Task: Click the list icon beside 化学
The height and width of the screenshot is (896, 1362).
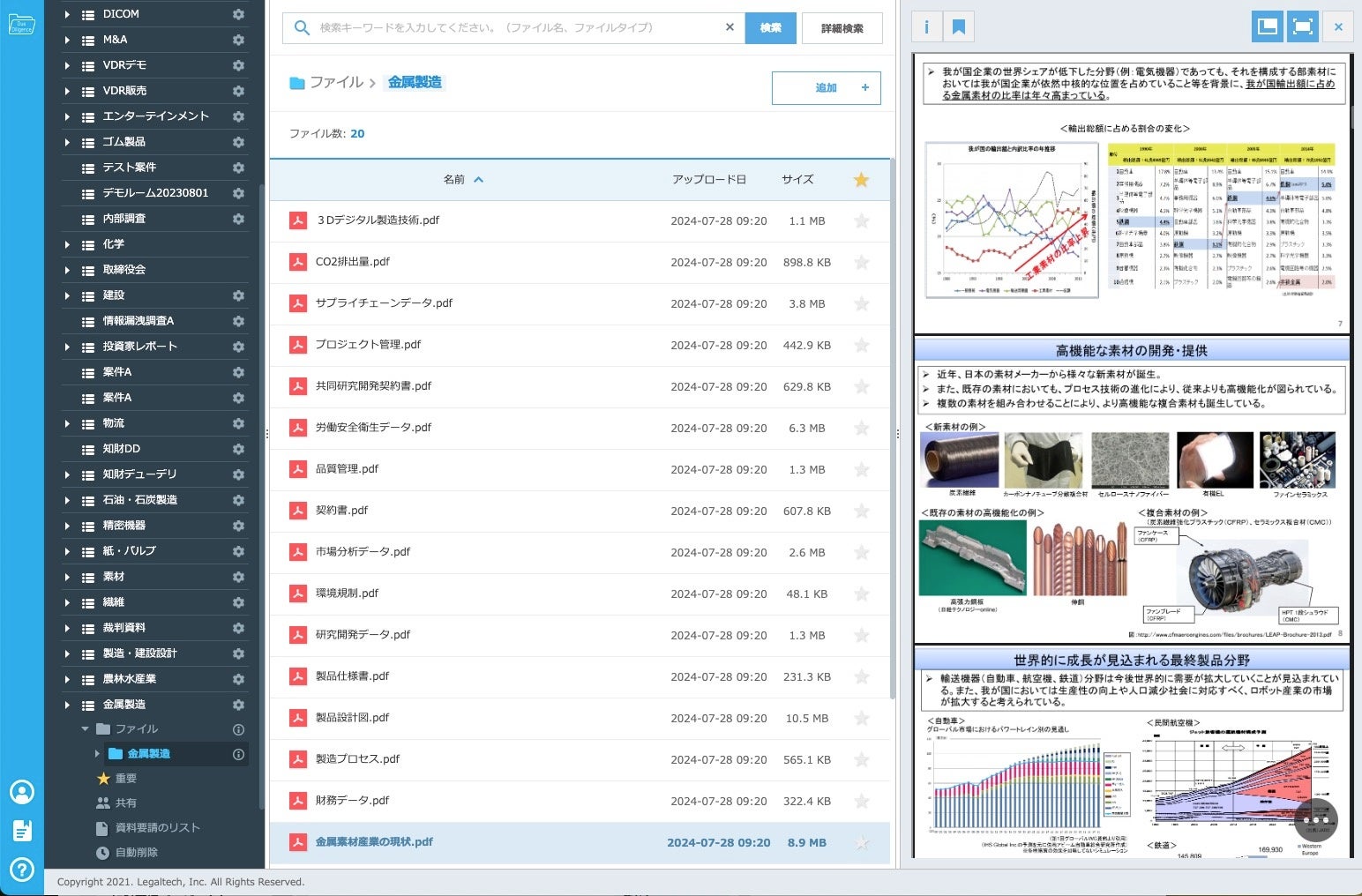Action: (x=88, y=245)
